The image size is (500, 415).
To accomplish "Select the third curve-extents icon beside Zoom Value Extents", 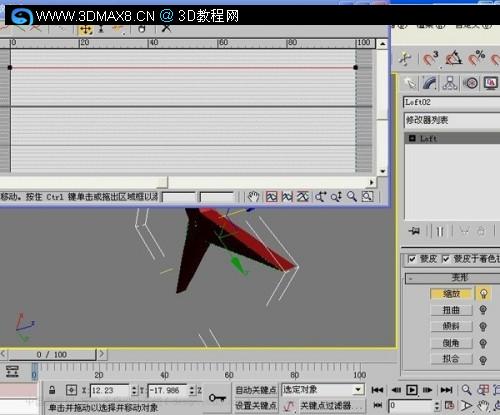I will pyautogui.click(x=303, y=197).
